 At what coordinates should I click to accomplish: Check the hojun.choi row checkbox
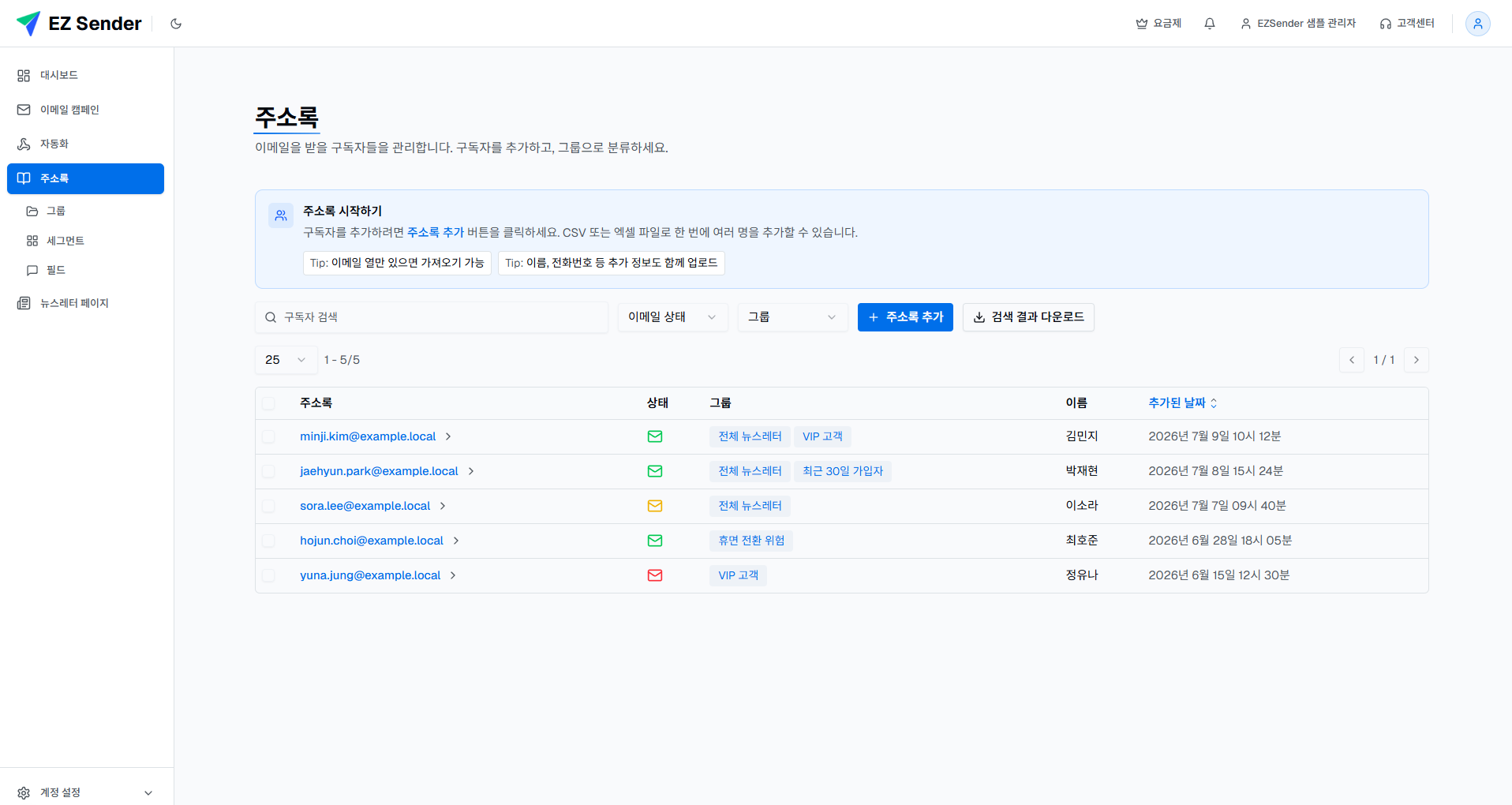[x=268, y=541]
